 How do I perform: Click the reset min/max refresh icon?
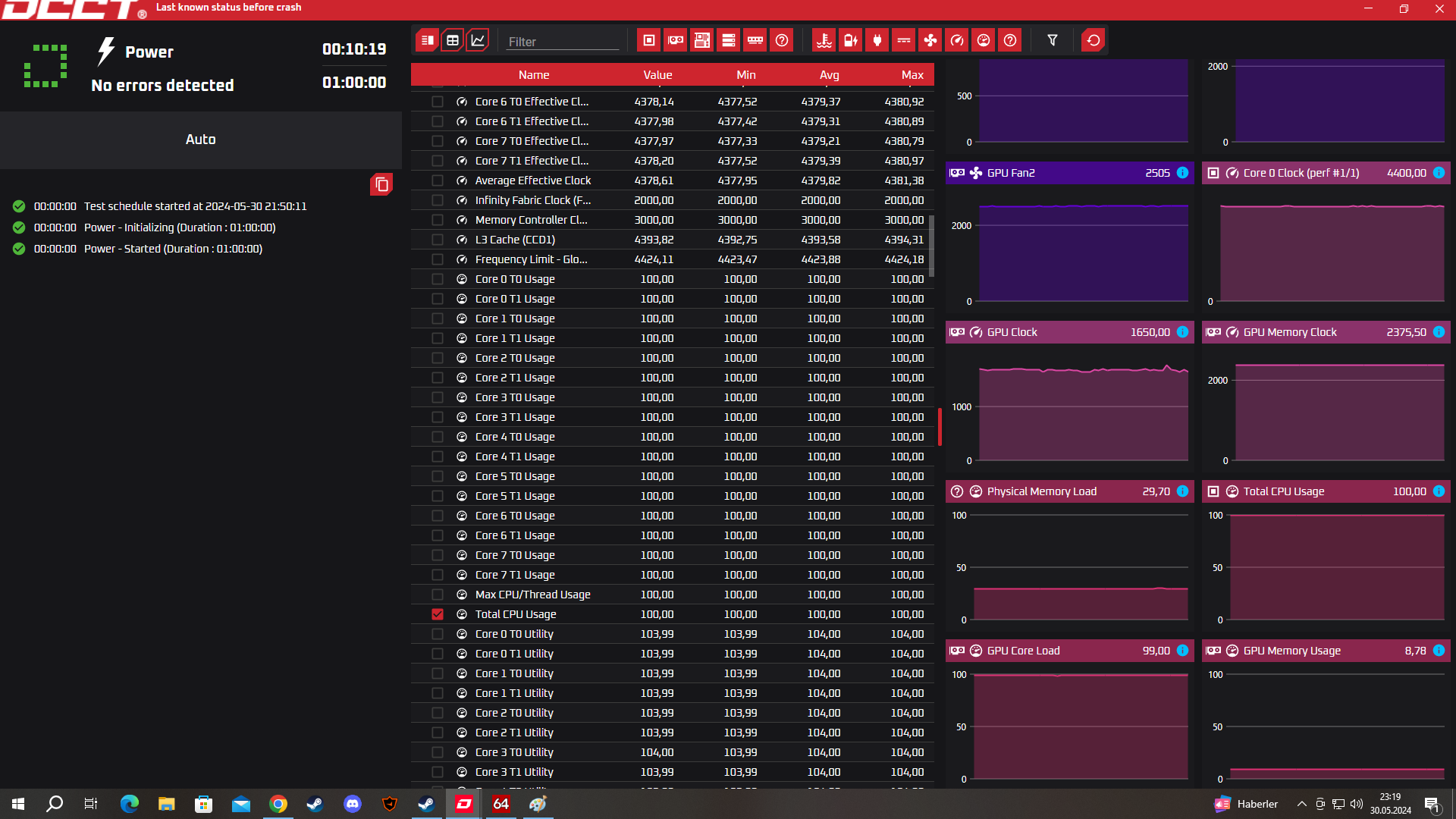(1094, 40)
